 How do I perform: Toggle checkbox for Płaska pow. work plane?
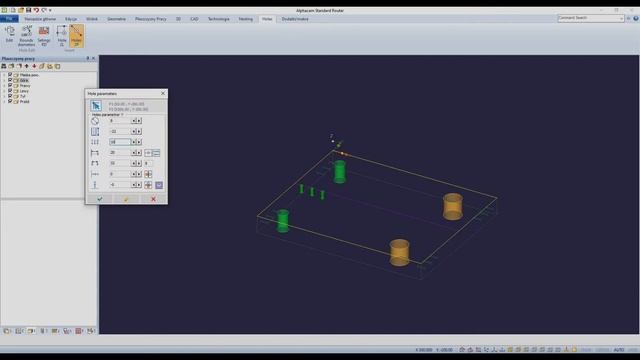(10, 75)
